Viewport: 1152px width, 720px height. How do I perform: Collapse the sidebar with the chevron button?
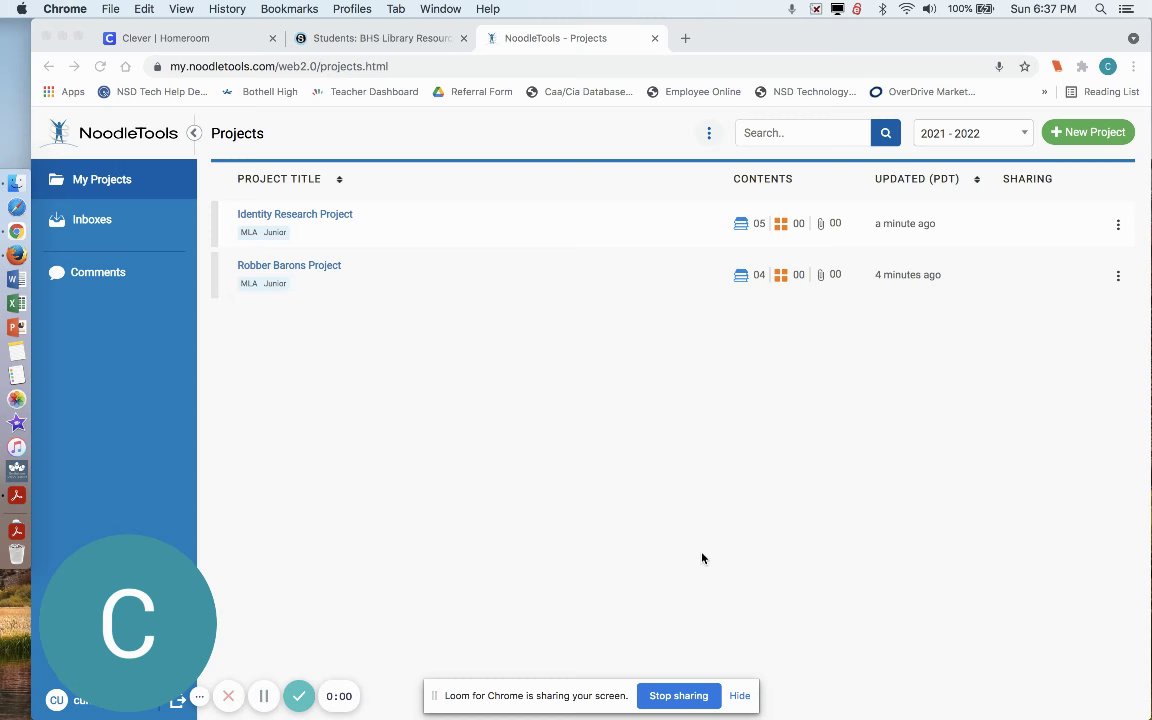(x=194, y=133)
